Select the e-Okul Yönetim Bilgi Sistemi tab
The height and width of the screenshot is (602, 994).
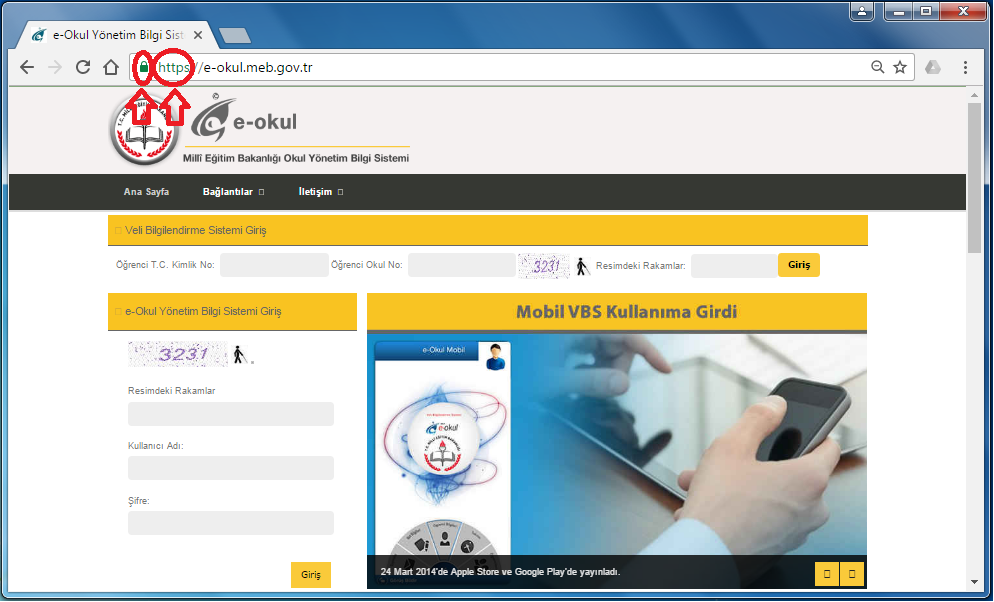pyautogui.click(x=118, y=35)
